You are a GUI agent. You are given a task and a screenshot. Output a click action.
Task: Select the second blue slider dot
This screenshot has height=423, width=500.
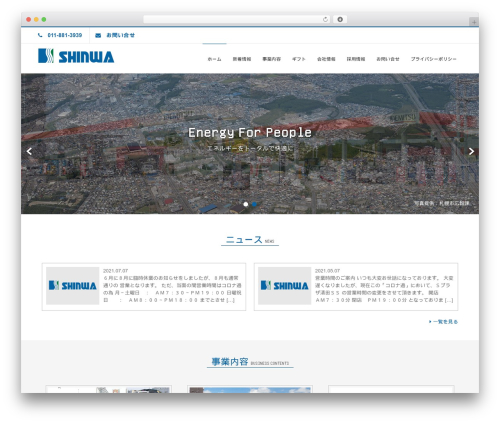(254, 204)
